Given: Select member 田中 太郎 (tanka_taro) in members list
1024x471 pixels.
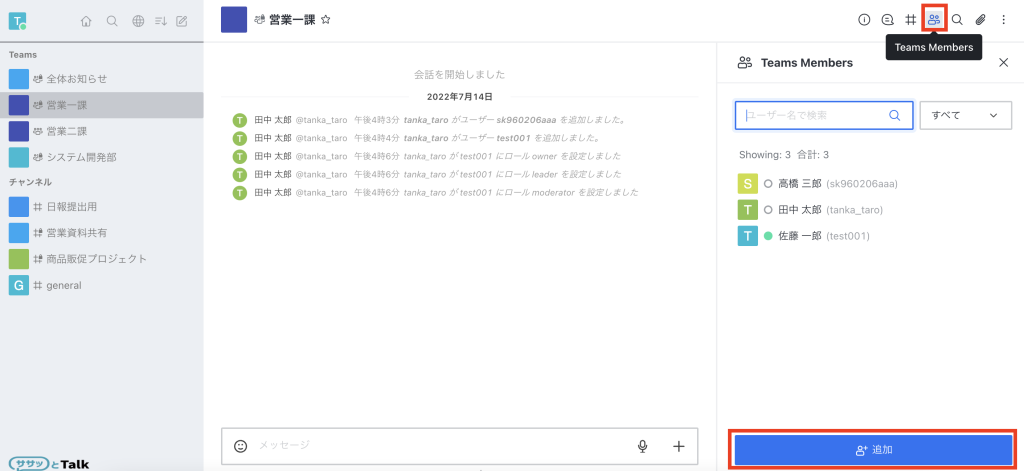Looking at the screenshot, I should [x=871, y=210].
